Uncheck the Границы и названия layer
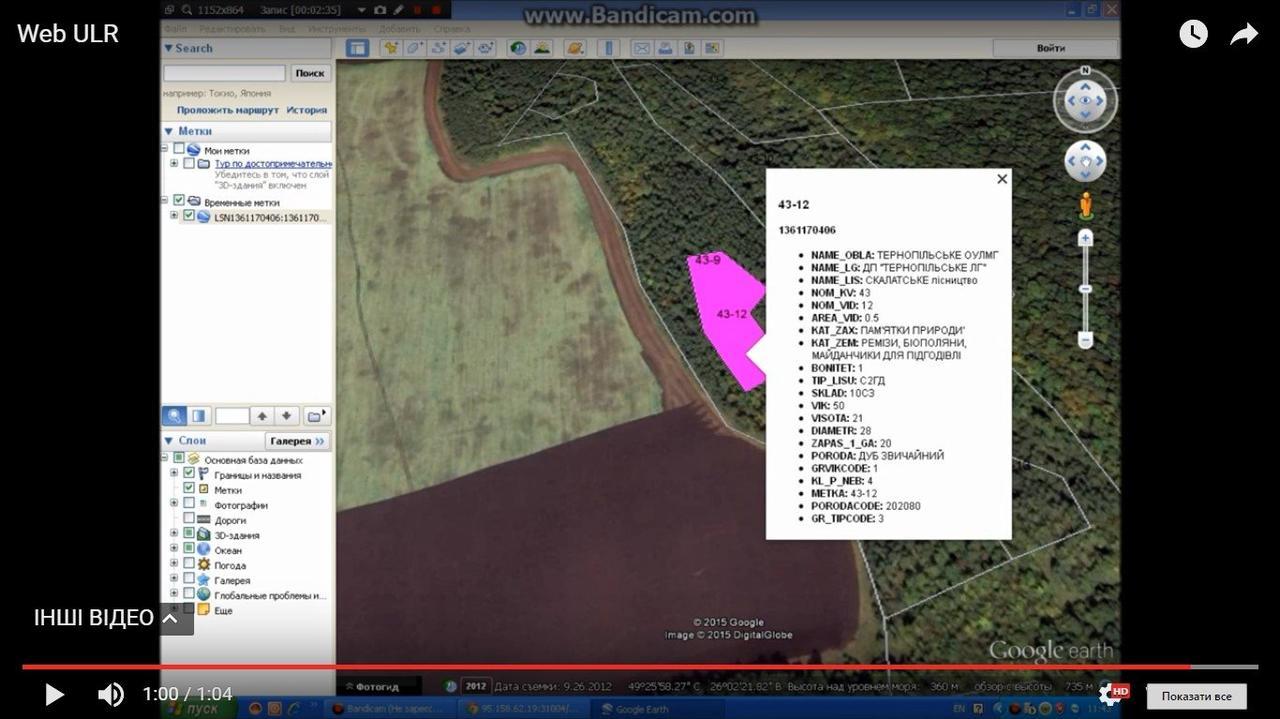The image size is (1280, 719). pyautogui.click(x=189, y=475)
